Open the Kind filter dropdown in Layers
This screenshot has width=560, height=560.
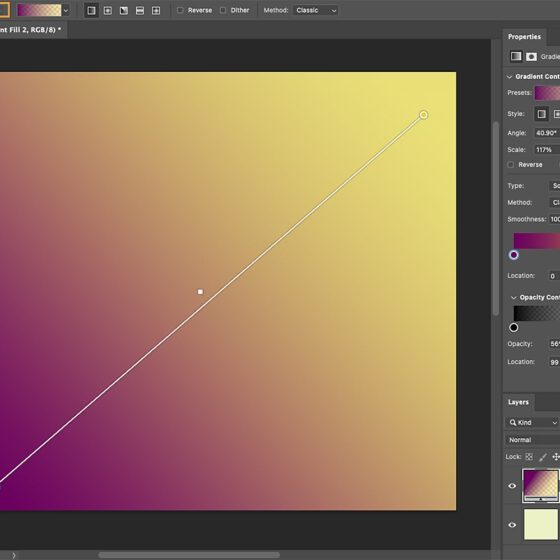coord(532,422)
